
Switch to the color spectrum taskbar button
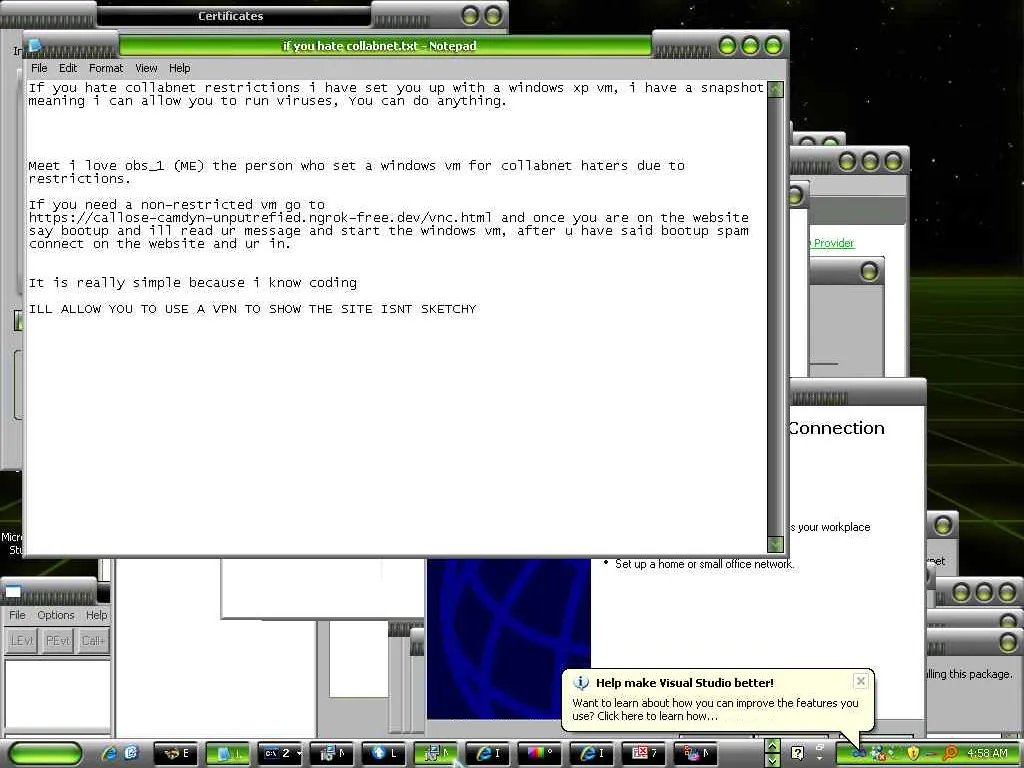pyautogui.click(x=540, y=753)
